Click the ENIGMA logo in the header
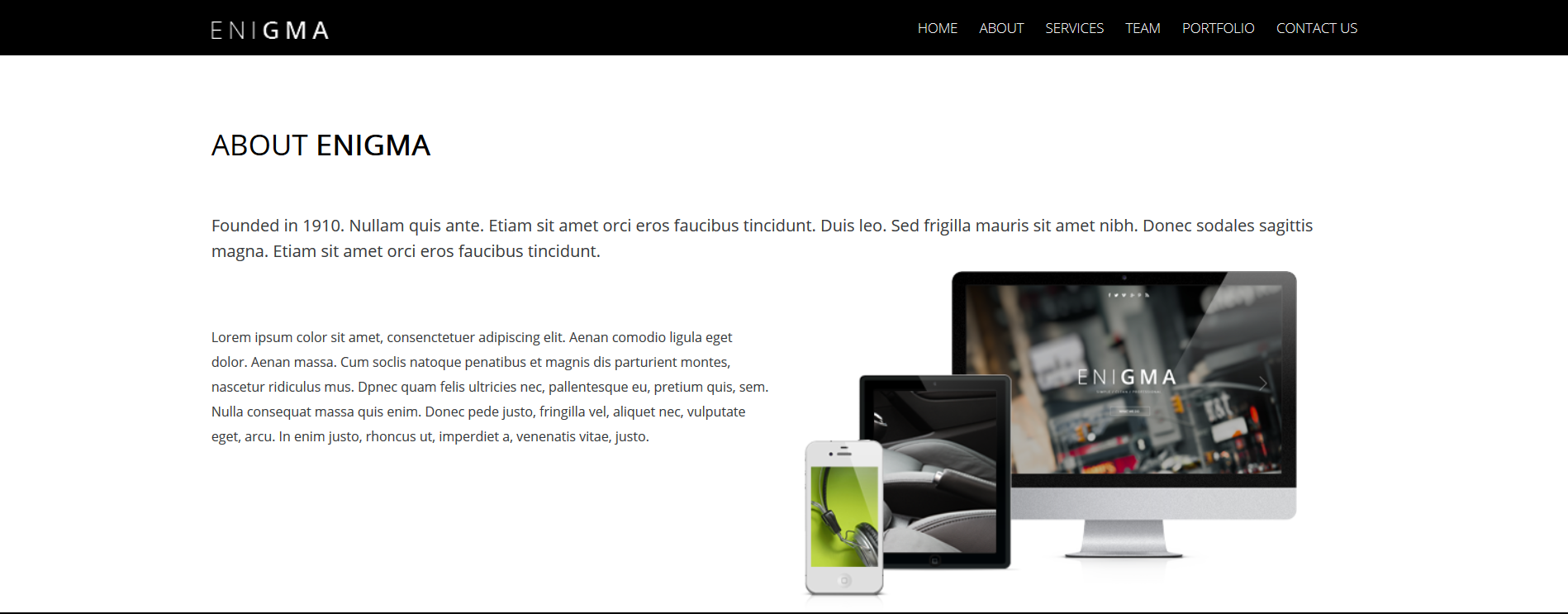The height and width of the screenshot is (614, 1568). coord(270,31)
